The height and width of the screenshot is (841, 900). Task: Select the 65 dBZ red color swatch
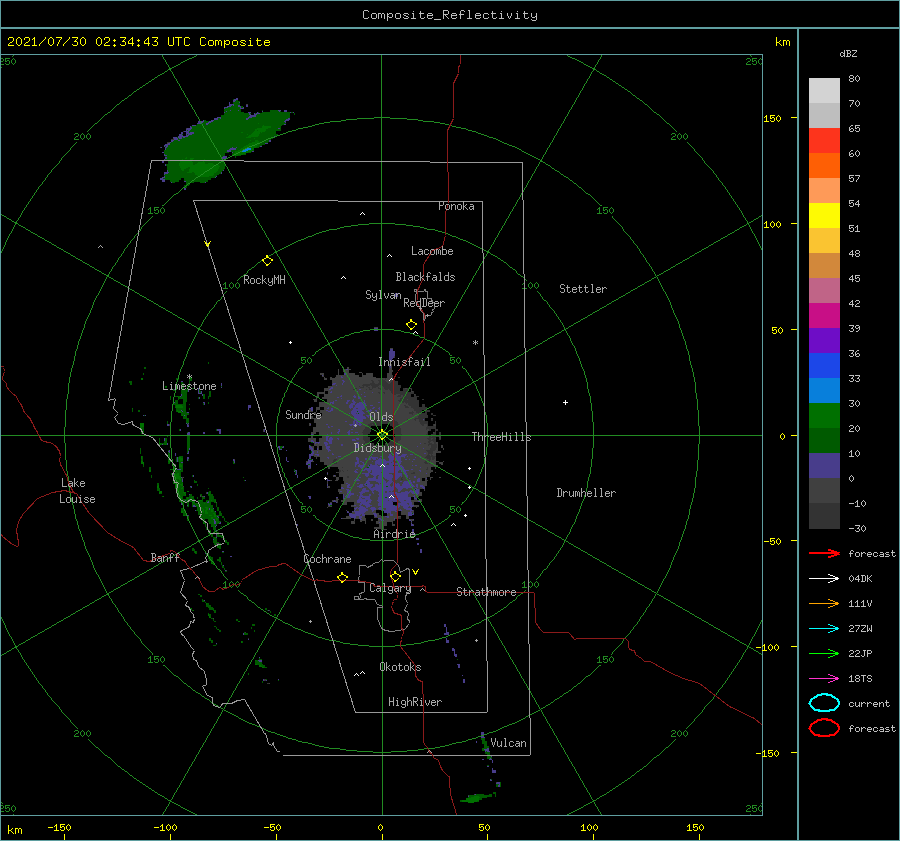point(824,140)
